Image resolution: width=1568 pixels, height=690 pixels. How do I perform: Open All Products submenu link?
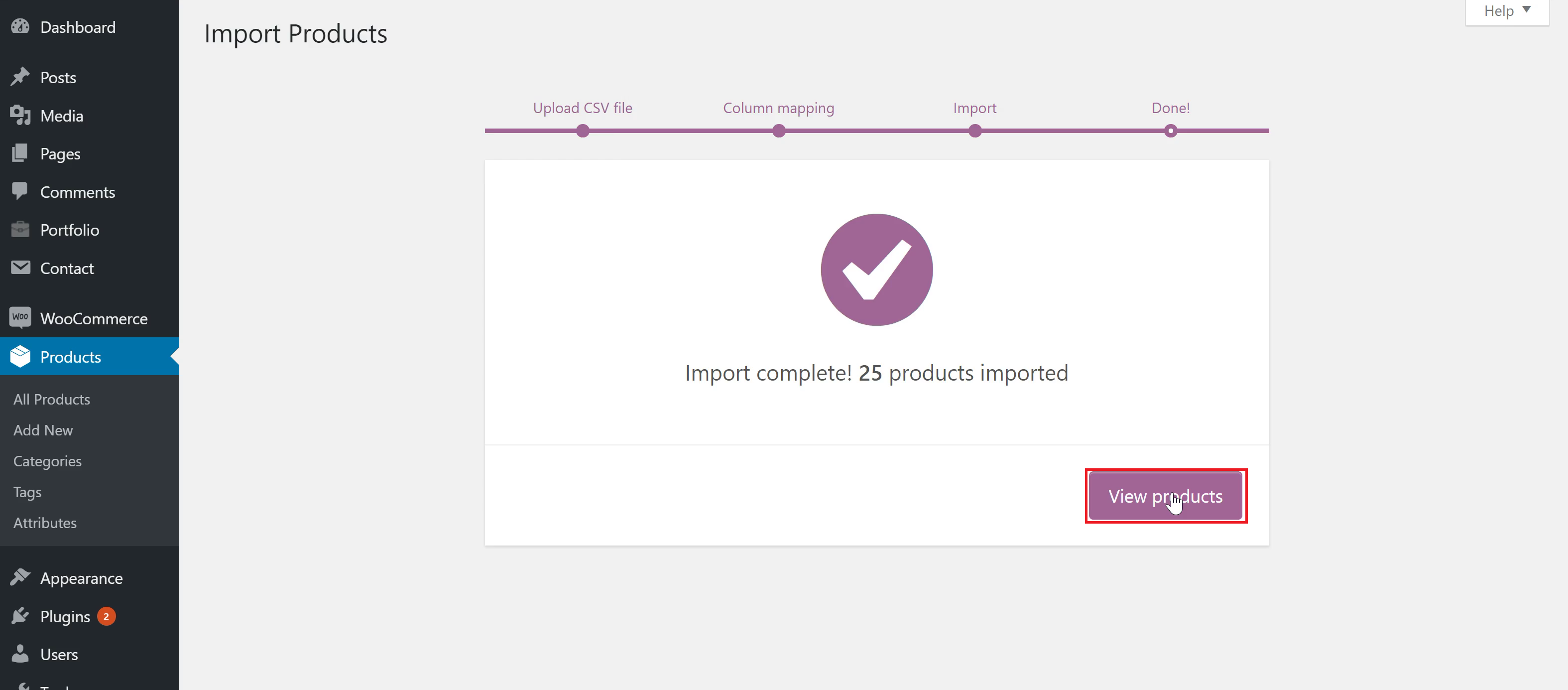[x=52, y=400]
